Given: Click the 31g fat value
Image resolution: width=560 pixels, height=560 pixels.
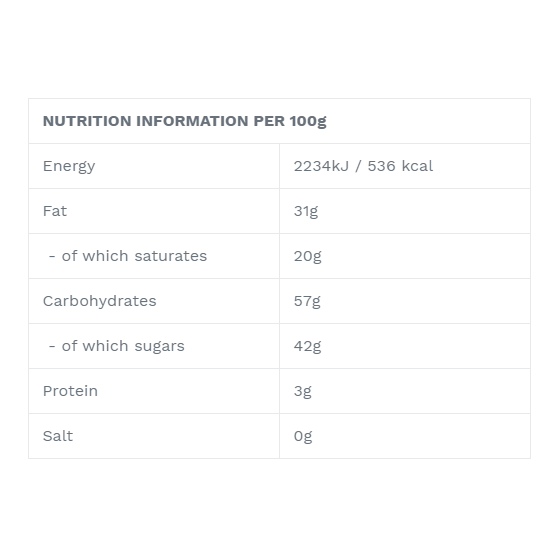Looking at the screenshot, I should [306, 211].
